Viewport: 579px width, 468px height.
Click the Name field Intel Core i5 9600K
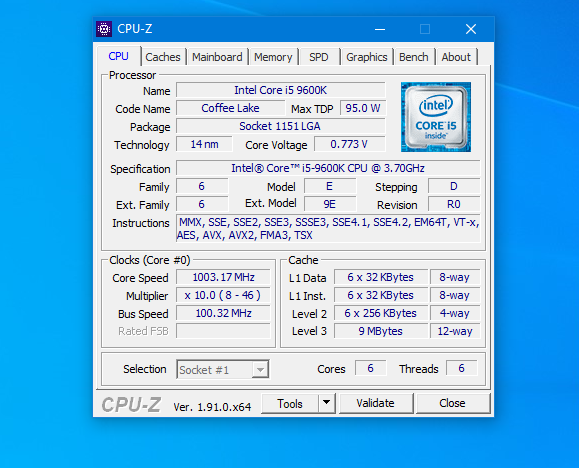[x=281, y=90]
